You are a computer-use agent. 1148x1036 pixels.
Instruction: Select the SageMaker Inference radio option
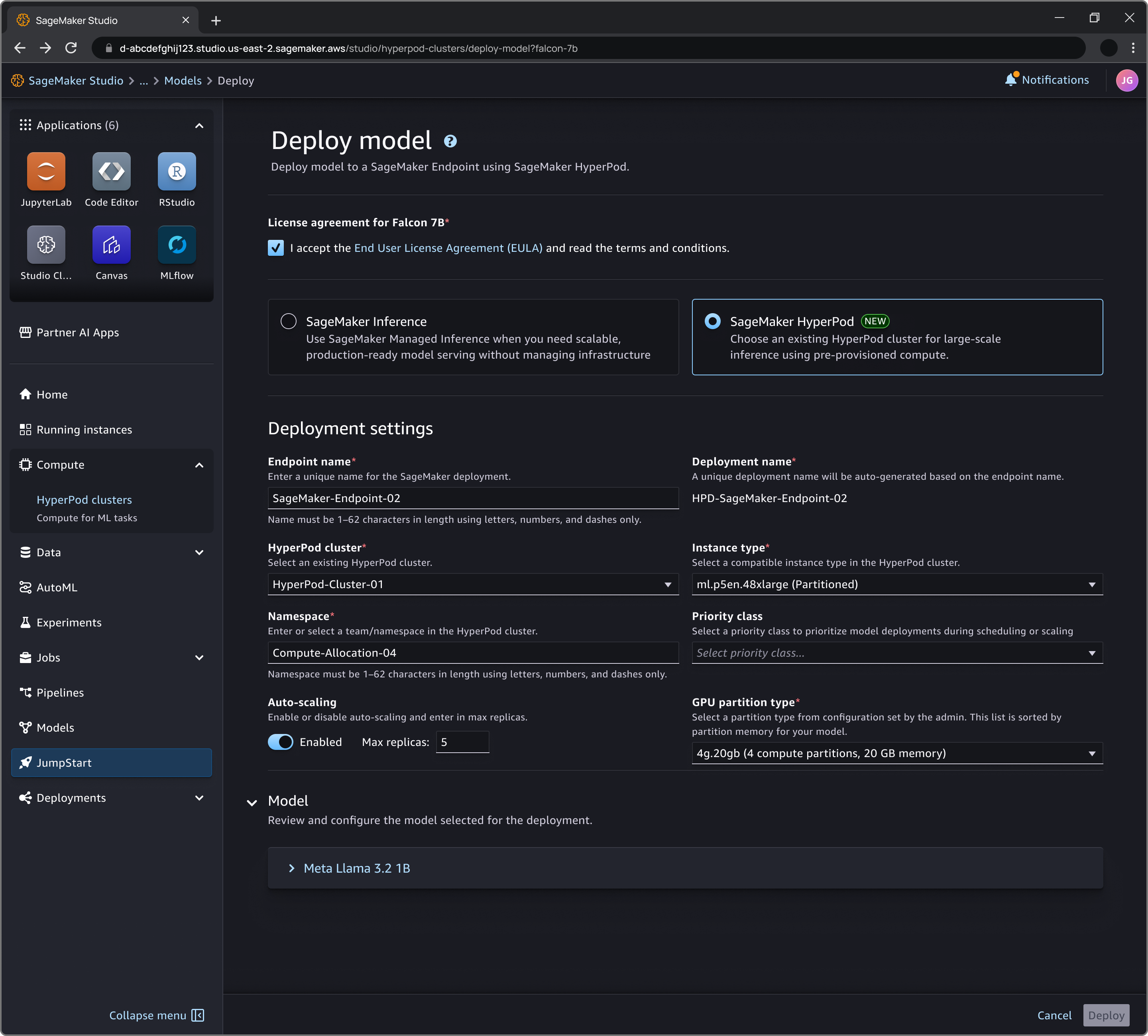[289, 321]
